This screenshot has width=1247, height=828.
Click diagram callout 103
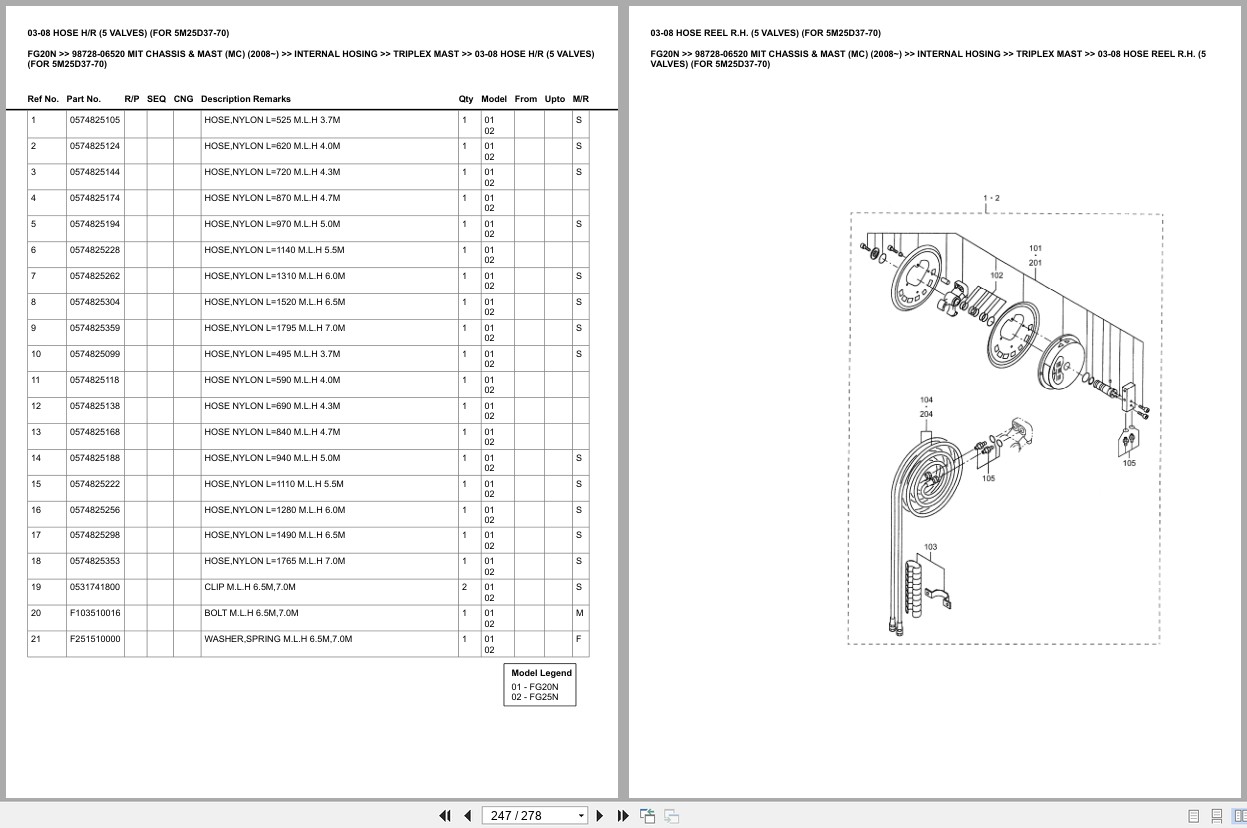tap(931, 547)
